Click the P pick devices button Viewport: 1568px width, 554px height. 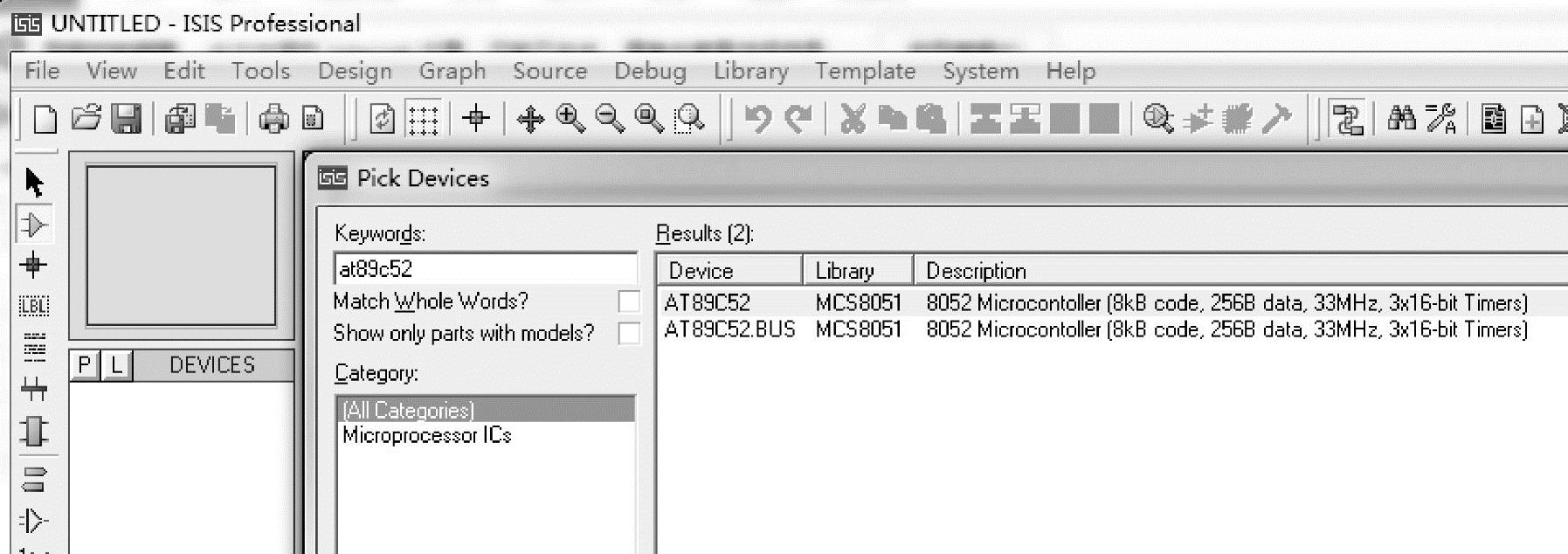[x=85, y=365]
